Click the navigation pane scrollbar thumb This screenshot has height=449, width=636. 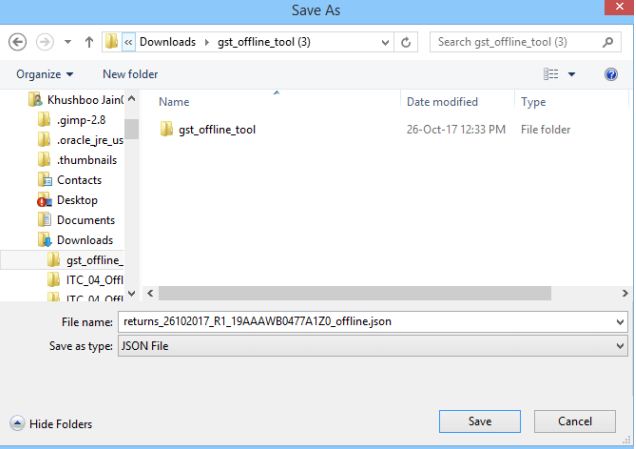coord(131,129)
